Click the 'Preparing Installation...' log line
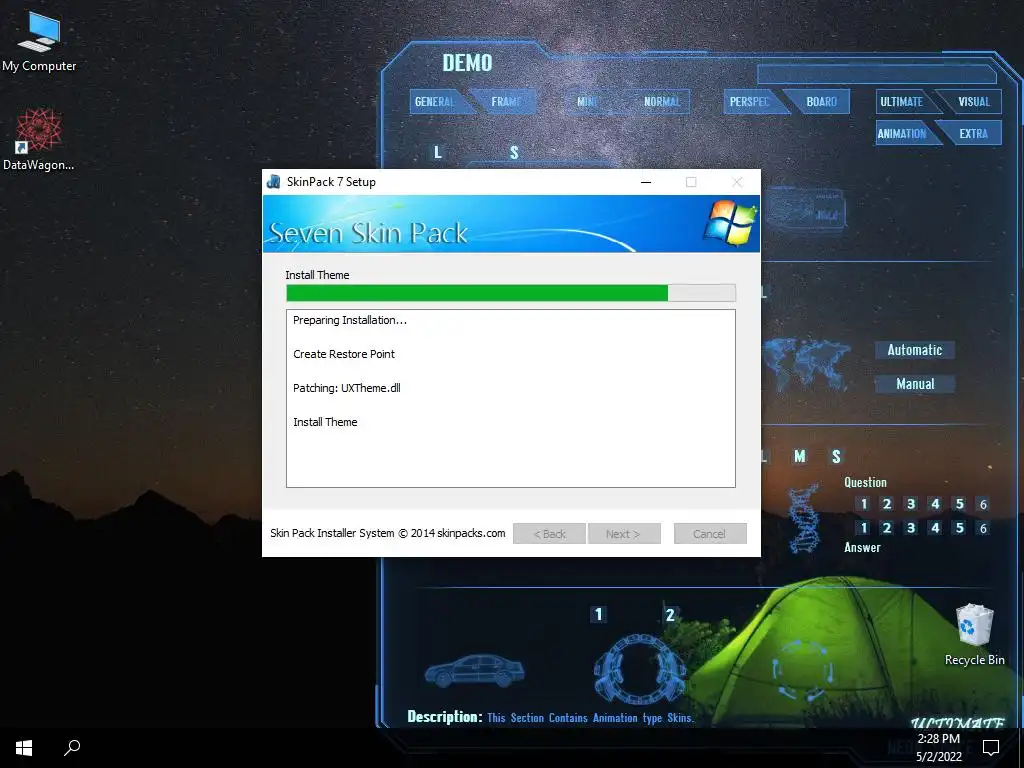The image size is (1024, 768). (x=349, y=320)
